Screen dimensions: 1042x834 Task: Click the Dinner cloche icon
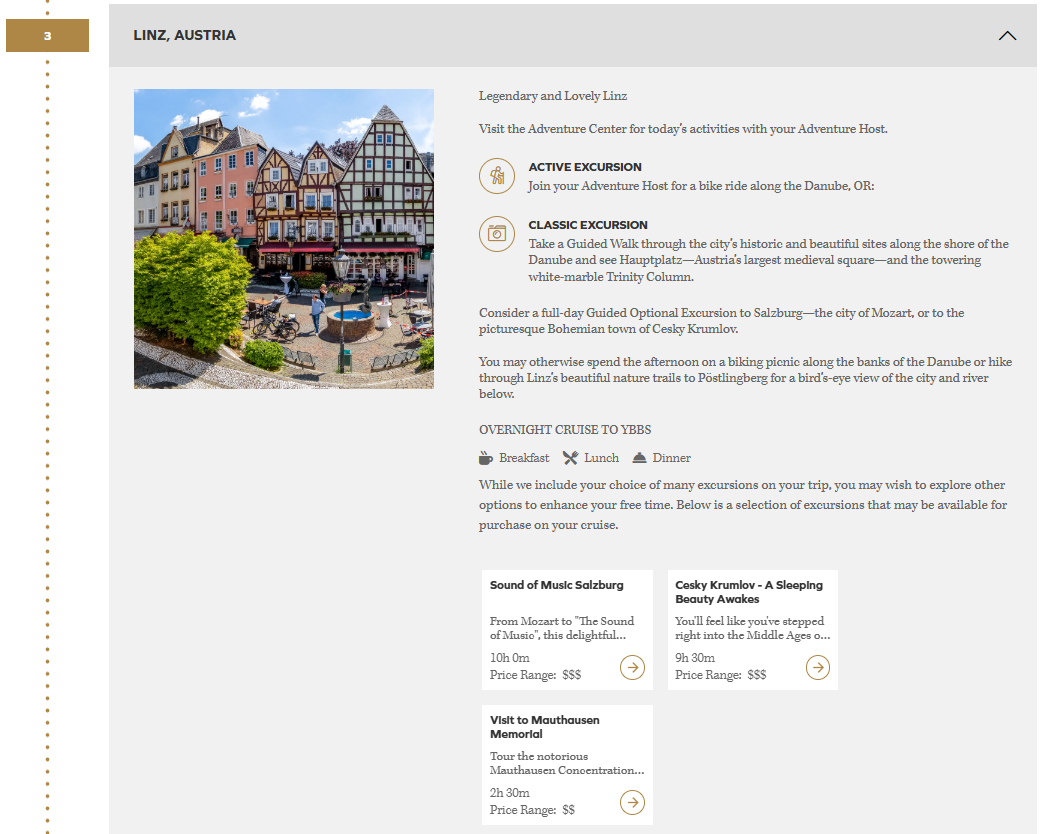pos(640,458)
